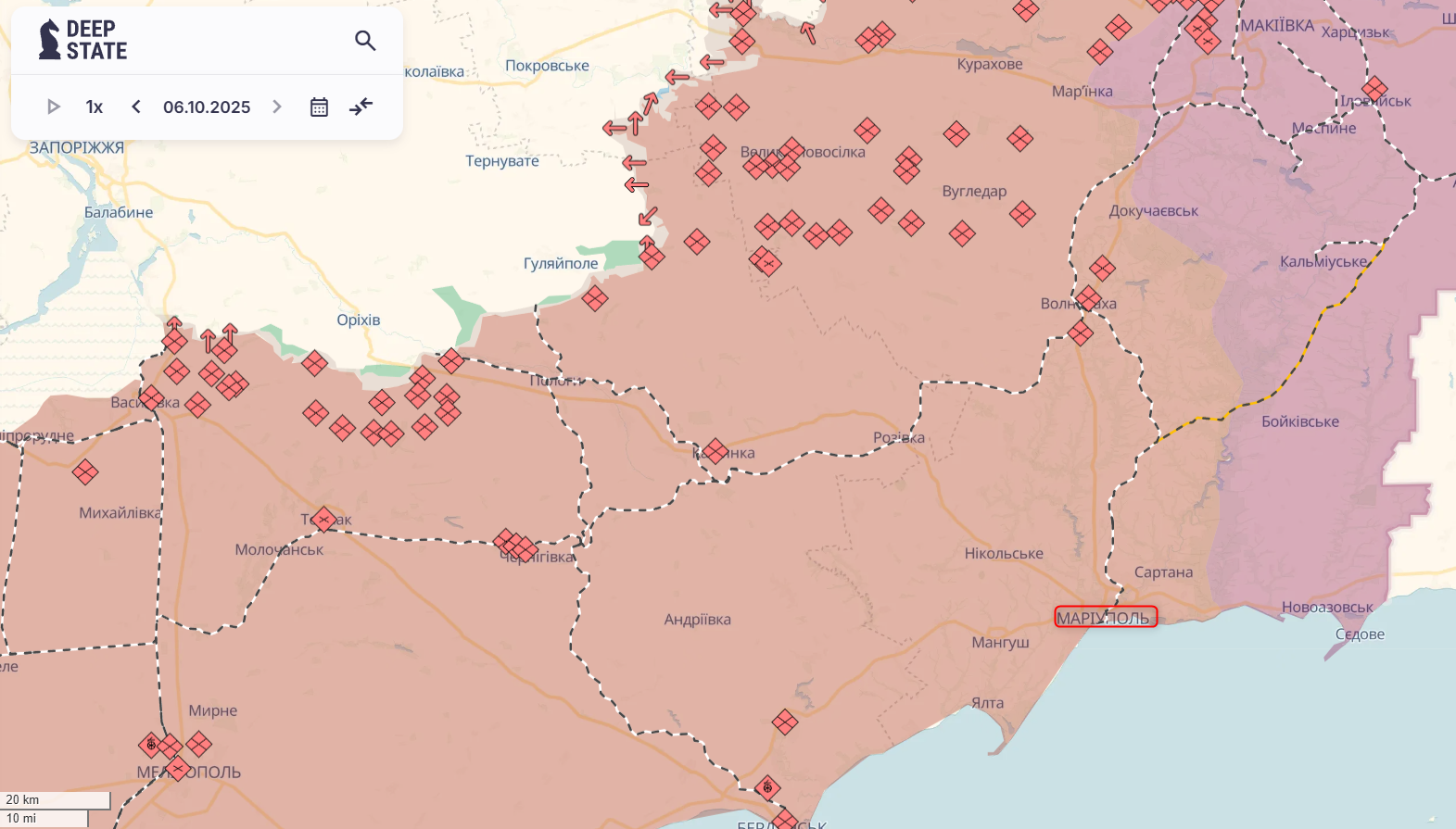
Task: Go to the previous date arrow
Action: pyautogui.click(x=136, y=107)
